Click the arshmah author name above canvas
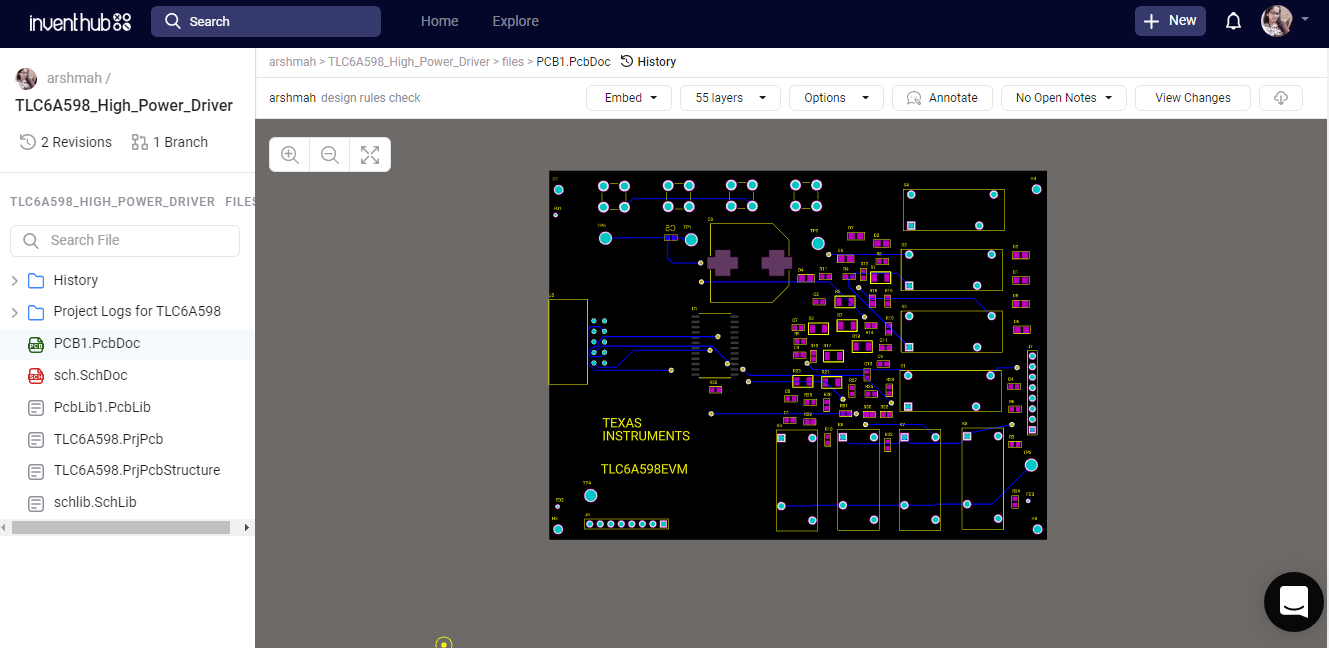 point(293,98)
